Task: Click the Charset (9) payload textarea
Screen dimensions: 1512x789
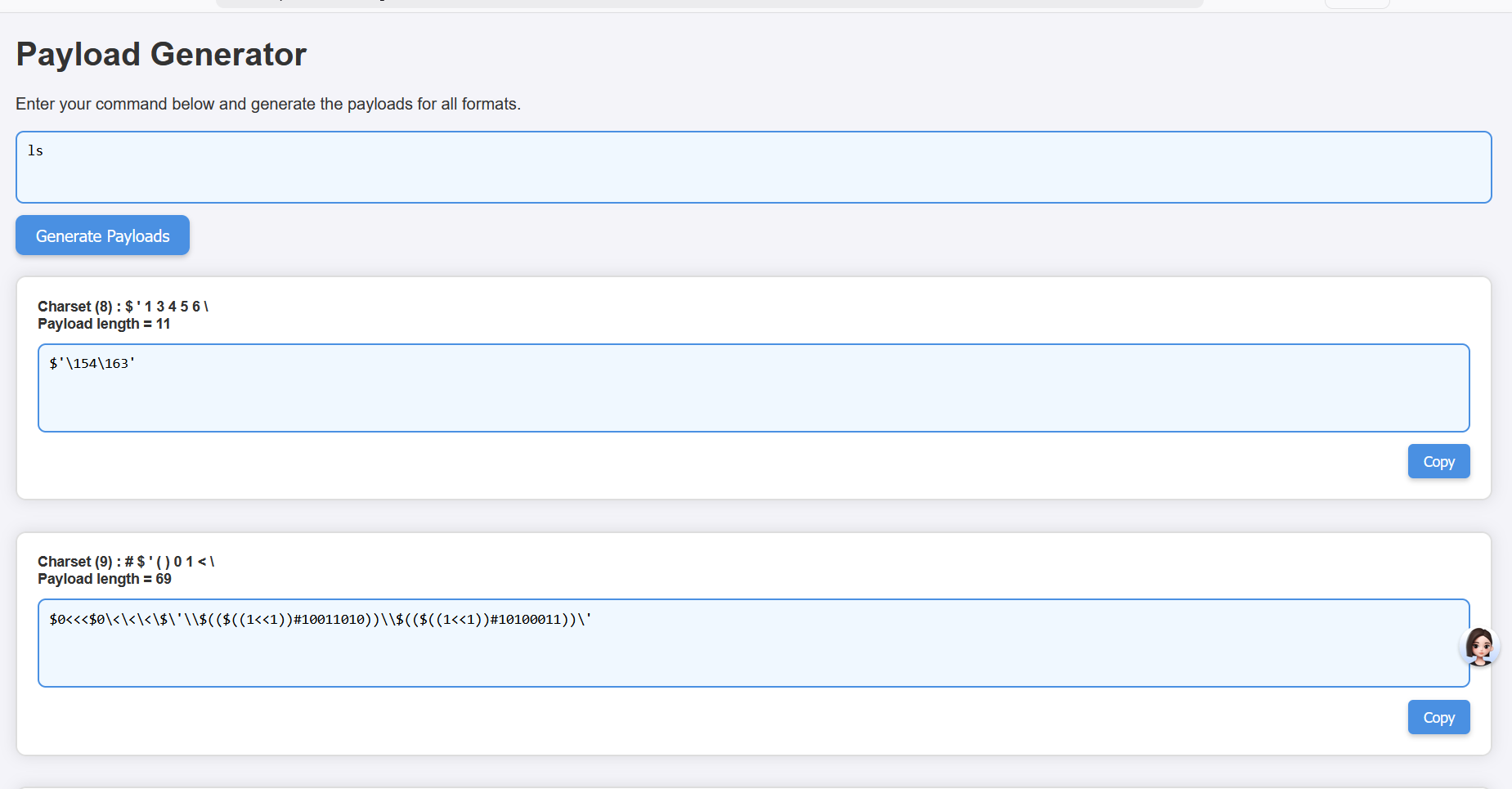Action: [x=753, y=643]
